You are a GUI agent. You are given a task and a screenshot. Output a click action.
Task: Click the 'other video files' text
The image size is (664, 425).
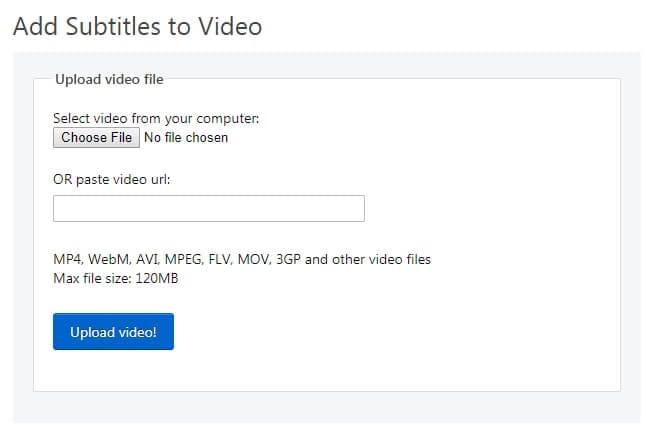pos(384,259)
